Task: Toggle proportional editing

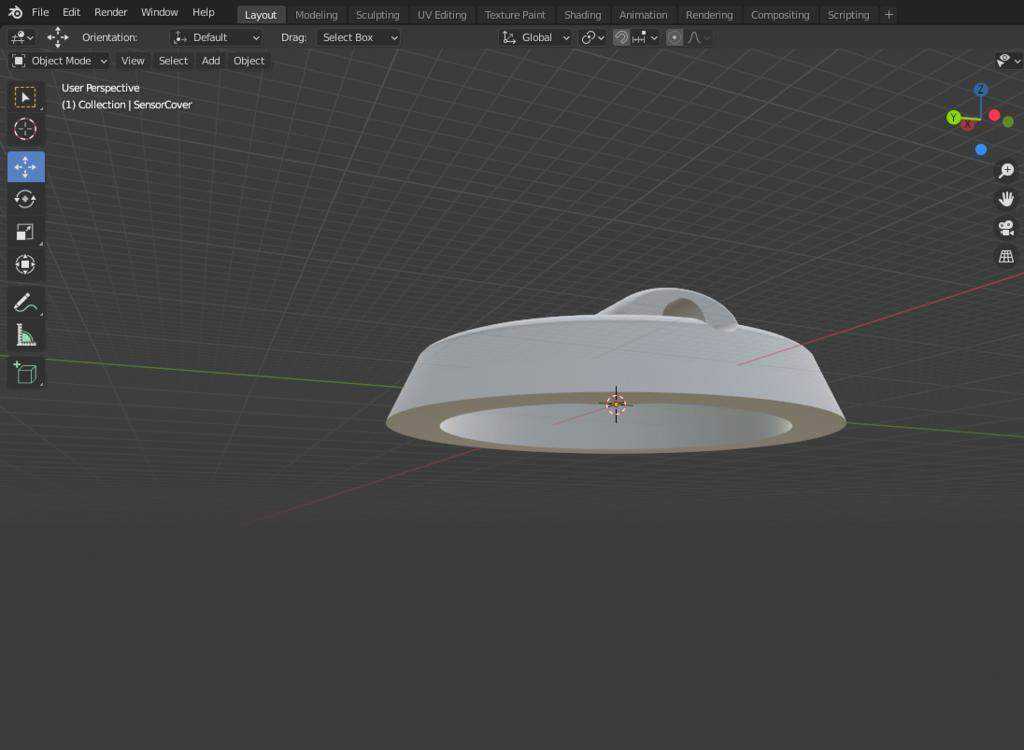Action: pos(675,38)
